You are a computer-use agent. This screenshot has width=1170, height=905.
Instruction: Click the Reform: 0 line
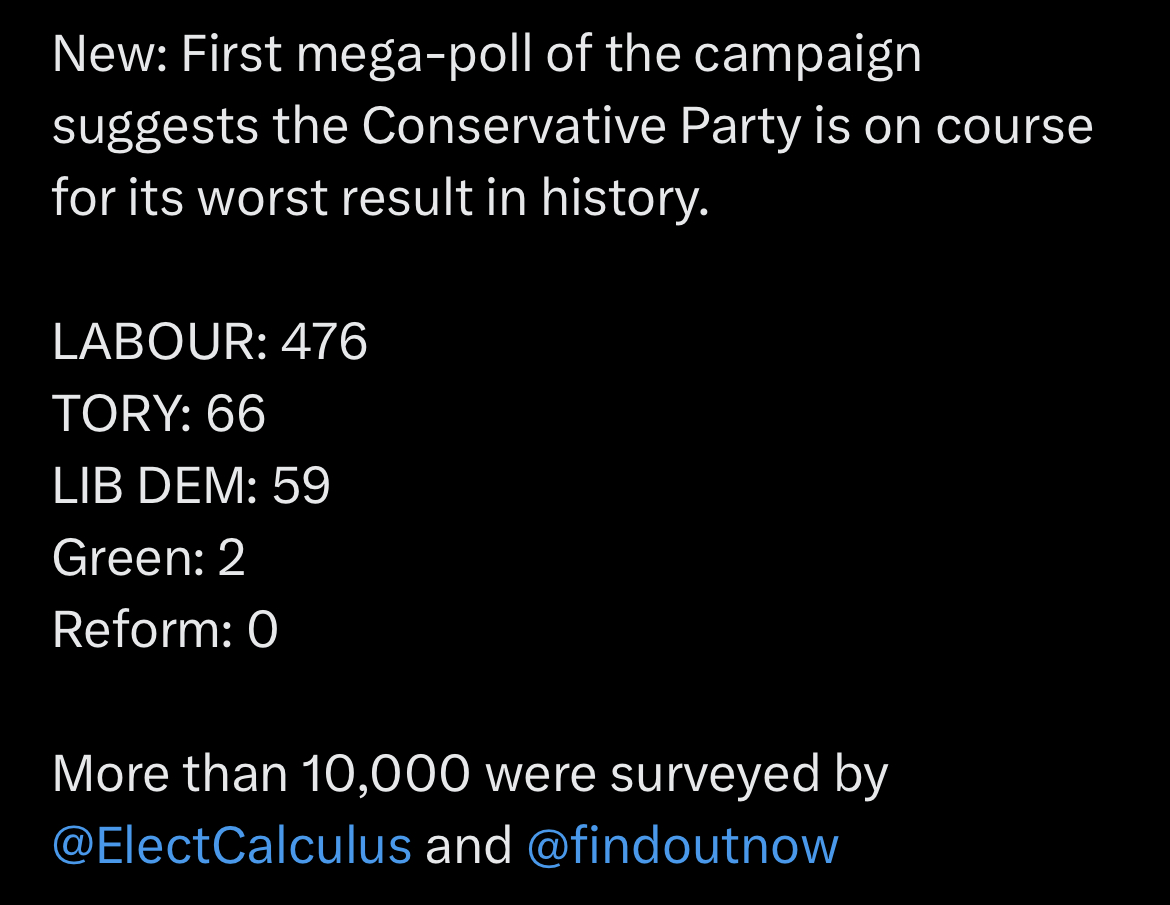click(165, 630)
